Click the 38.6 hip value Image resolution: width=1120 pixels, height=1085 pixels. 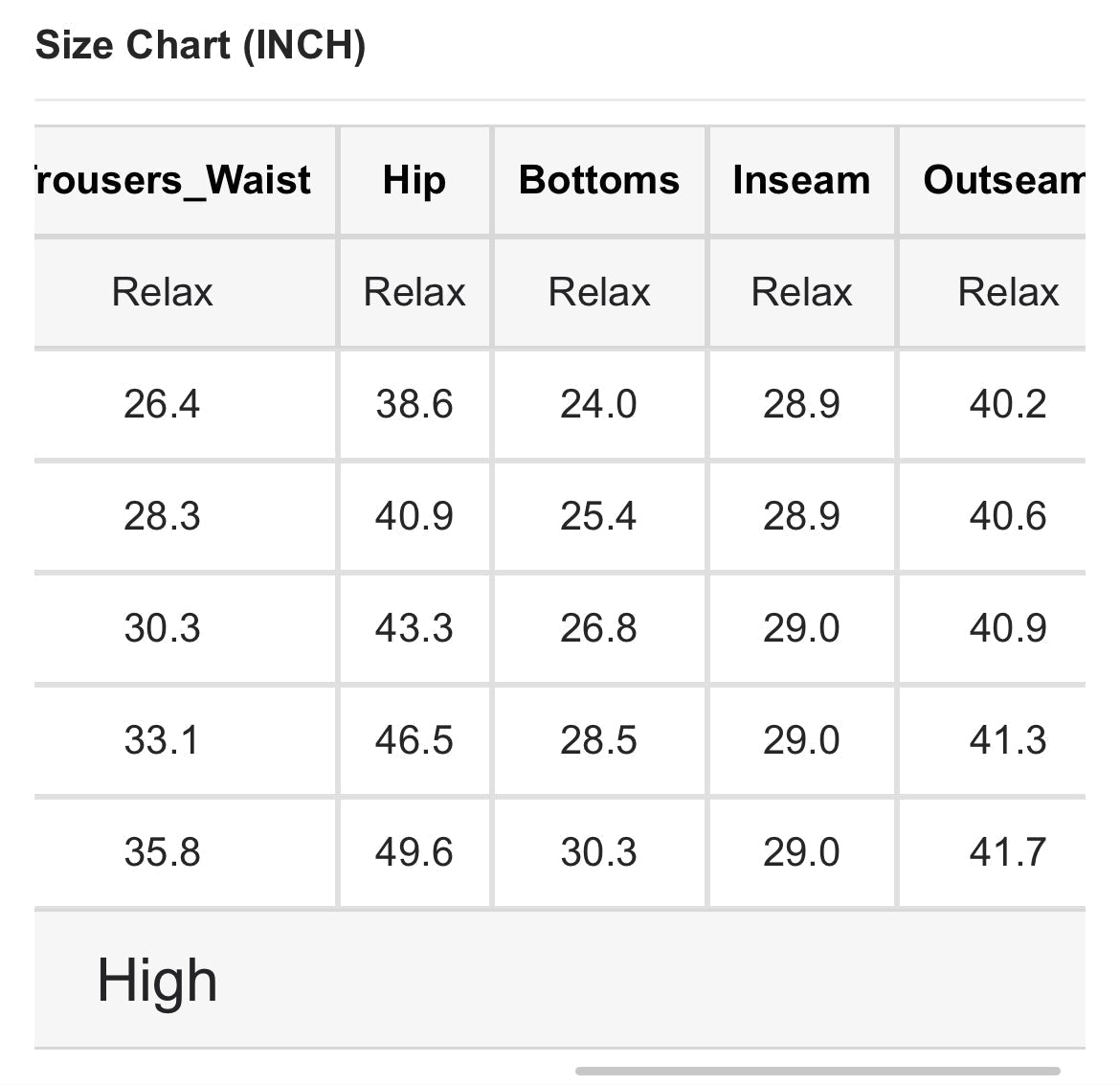[414, 404]
